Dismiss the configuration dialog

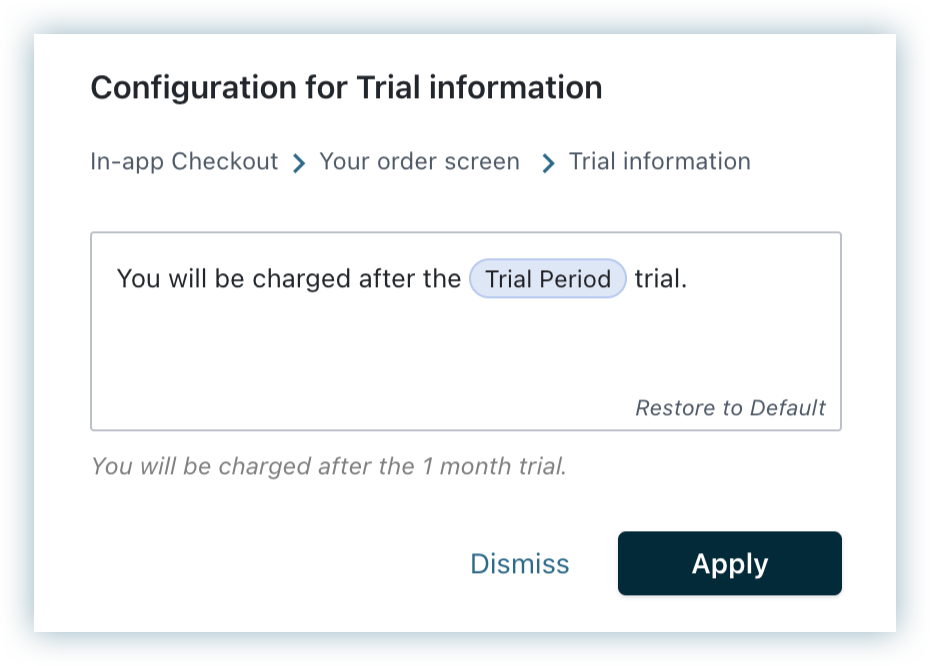pos(520,564)
